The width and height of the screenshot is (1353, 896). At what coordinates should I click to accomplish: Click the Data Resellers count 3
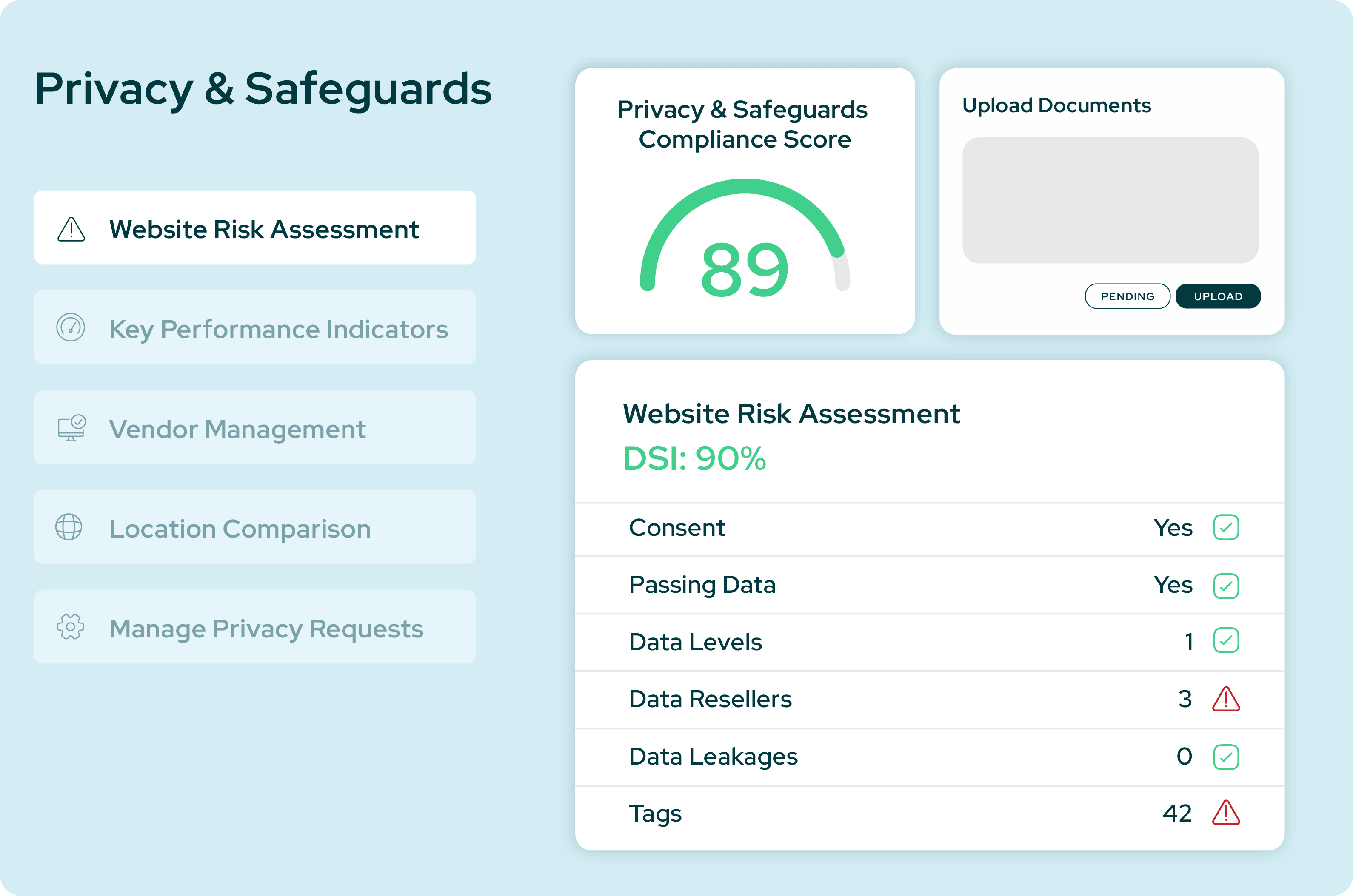click(1185, 699)
